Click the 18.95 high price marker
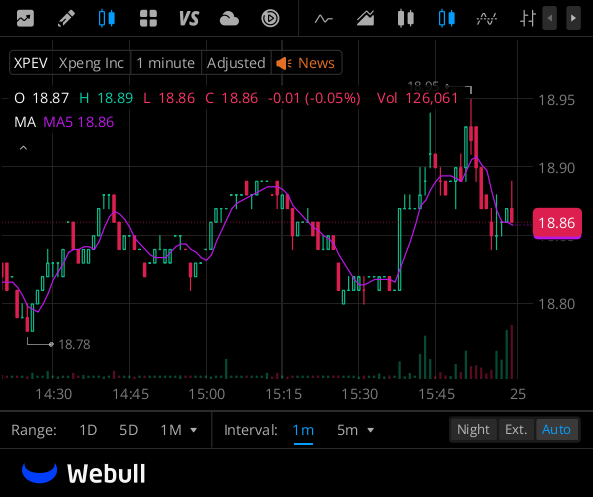 (x=423, y=86)
